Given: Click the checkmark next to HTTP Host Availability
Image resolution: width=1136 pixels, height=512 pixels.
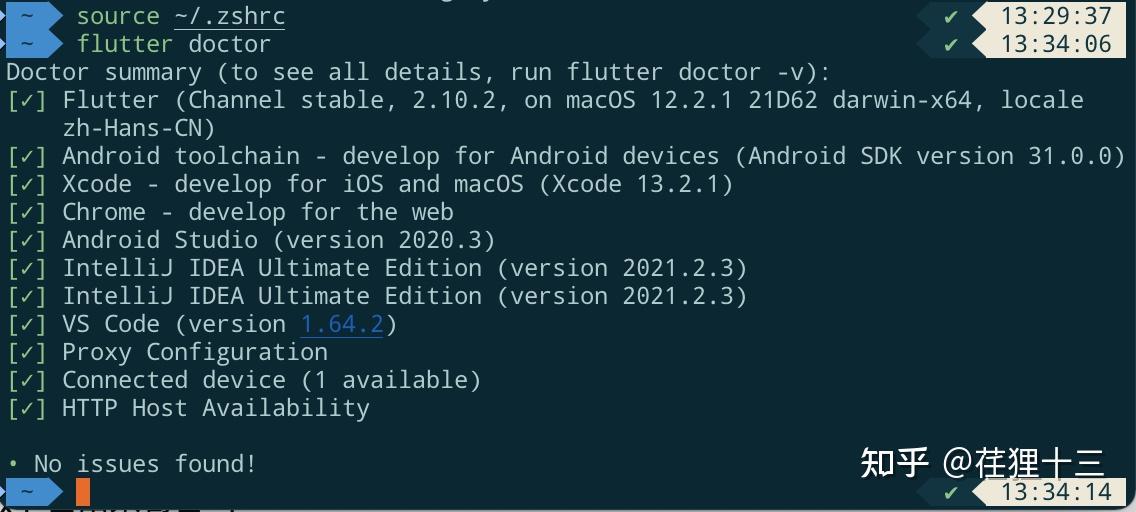Looking at the screenshot, I should pyautogui.click(x=27, y=408).
